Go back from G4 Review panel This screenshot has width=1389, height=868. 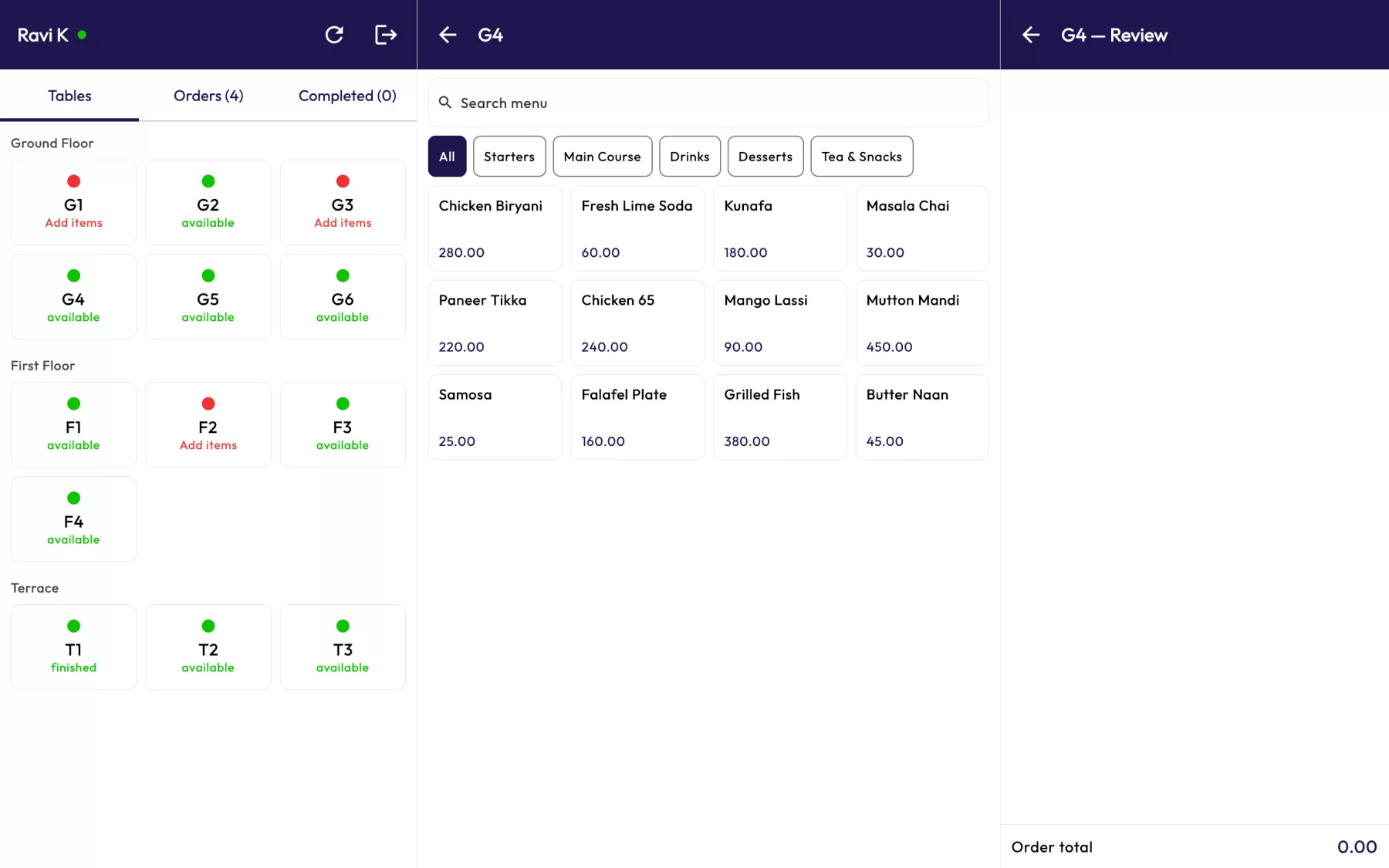(x=1031, y=35)
